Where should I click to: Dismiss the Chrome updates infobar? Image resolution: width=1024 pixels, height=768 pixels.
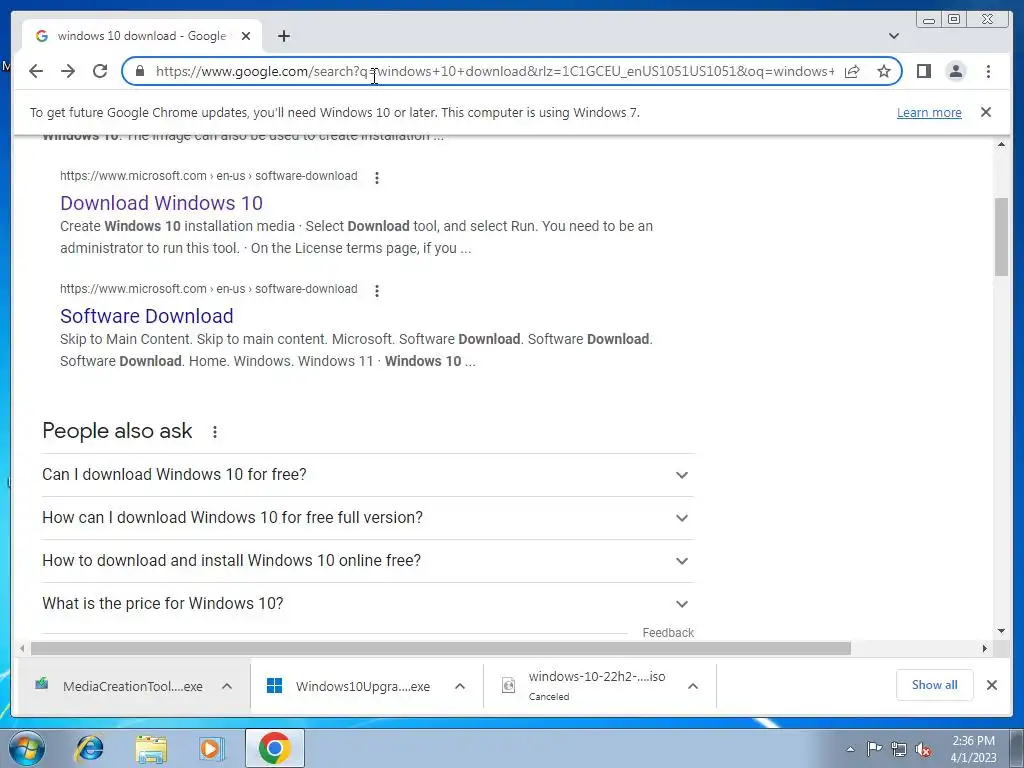pos(986,112)
